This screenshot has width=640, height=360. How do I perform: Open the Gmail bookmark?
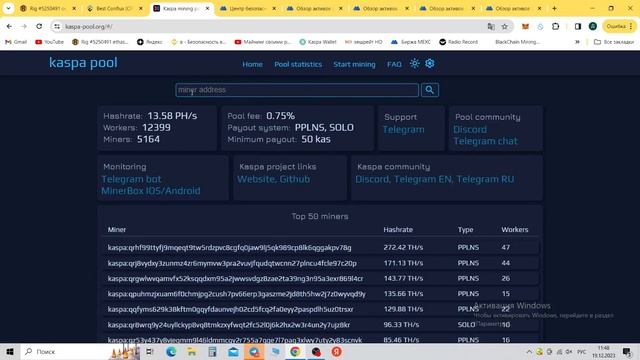click(16, 42)
